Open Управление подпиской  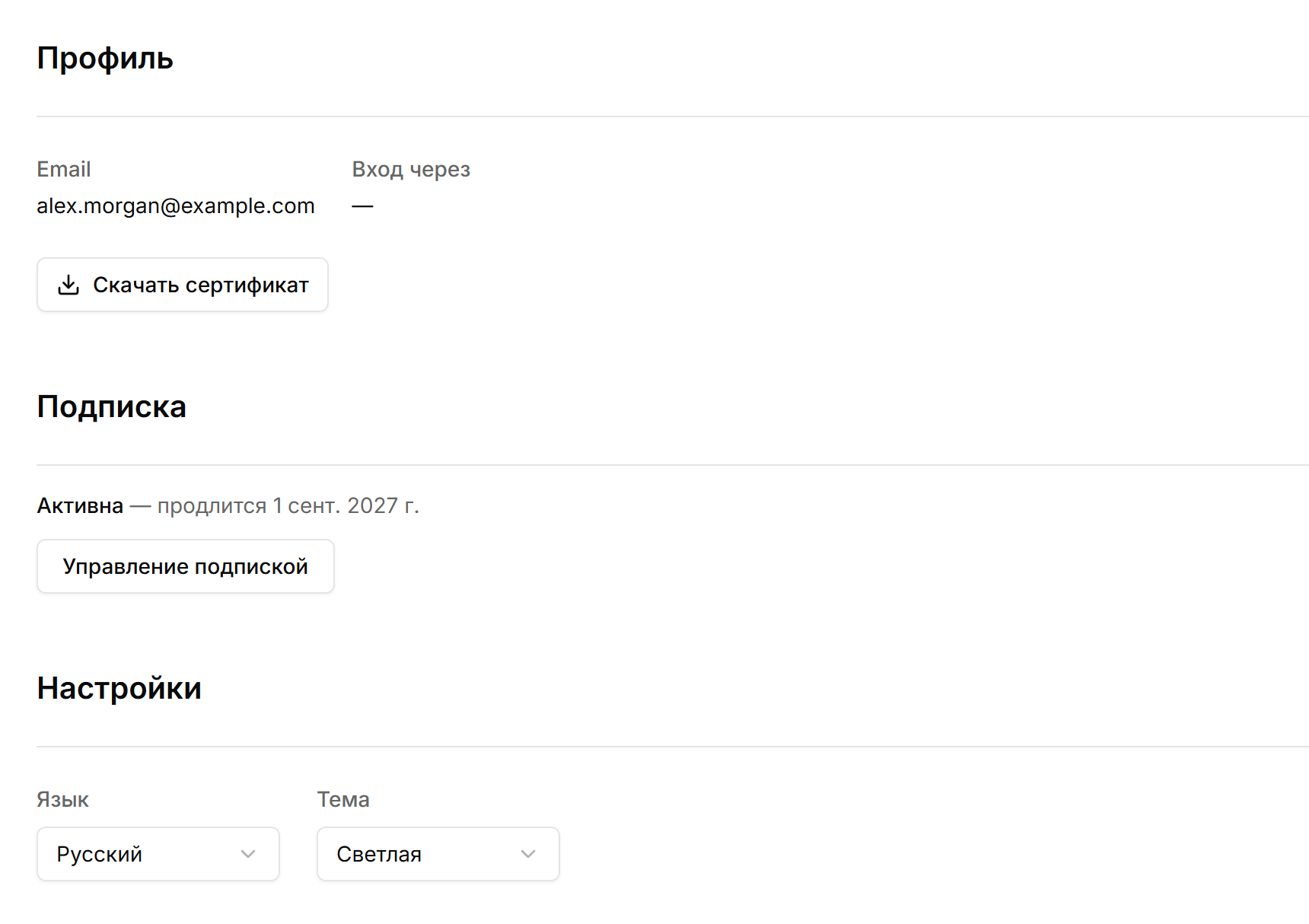coord(186,566)
